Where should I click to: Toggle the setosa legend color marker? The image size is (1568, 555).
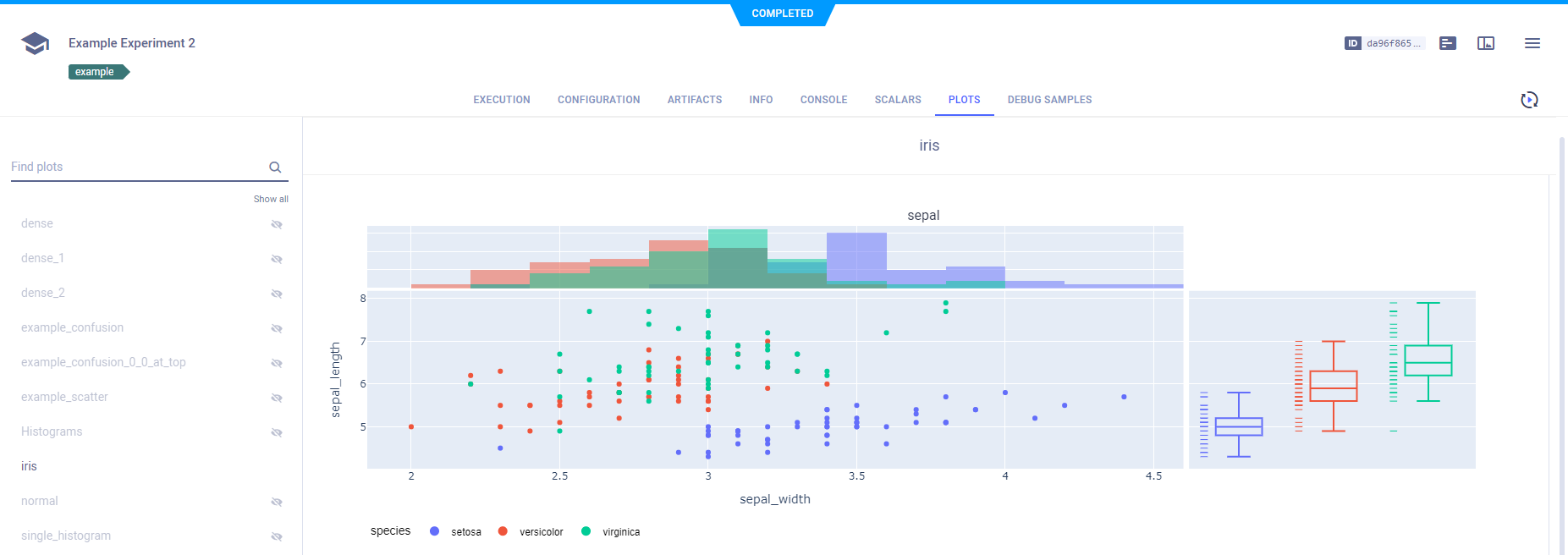pos(434,531)
